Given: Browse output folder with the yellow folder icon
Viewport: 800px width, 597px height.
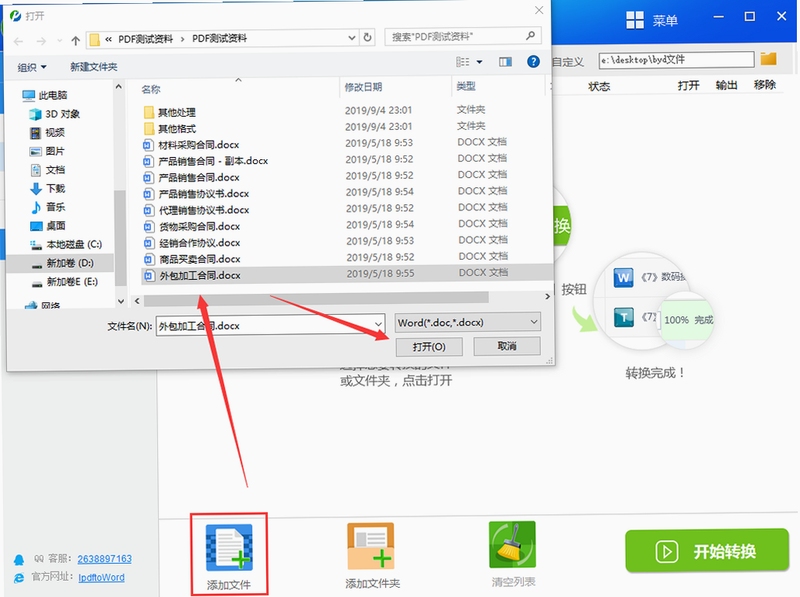Looking at the screenshot, I should (x=768, y=59).
